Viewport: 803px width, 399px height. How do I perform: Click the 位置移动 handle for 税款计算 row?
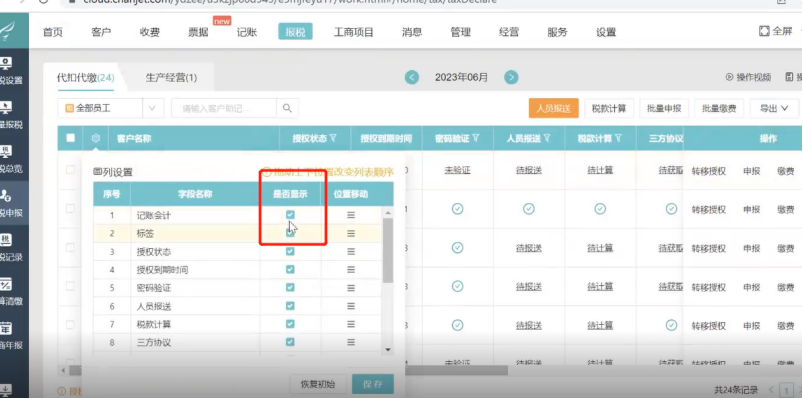tap(351, 324)
